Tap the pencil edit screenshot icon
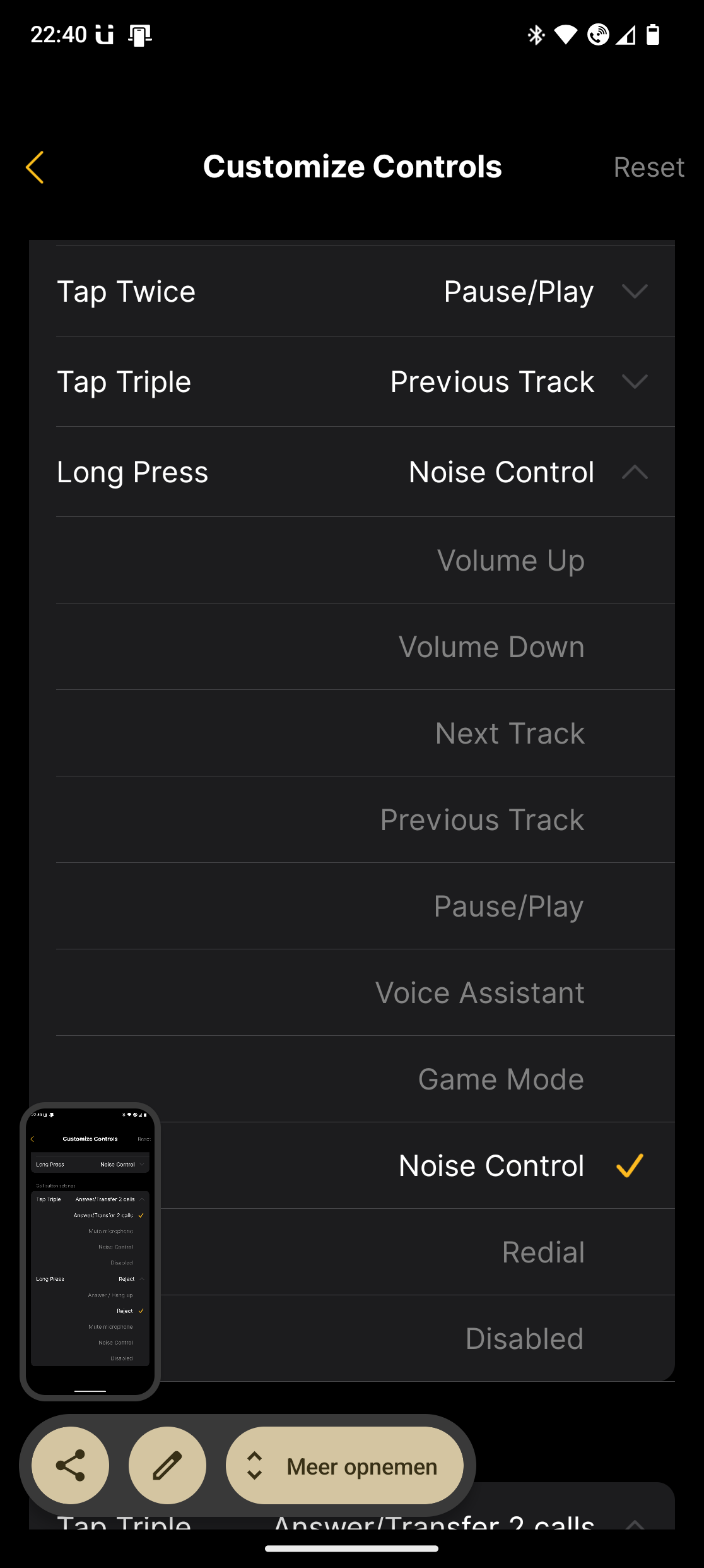 pyautogui.click(x=167, y=1465)
